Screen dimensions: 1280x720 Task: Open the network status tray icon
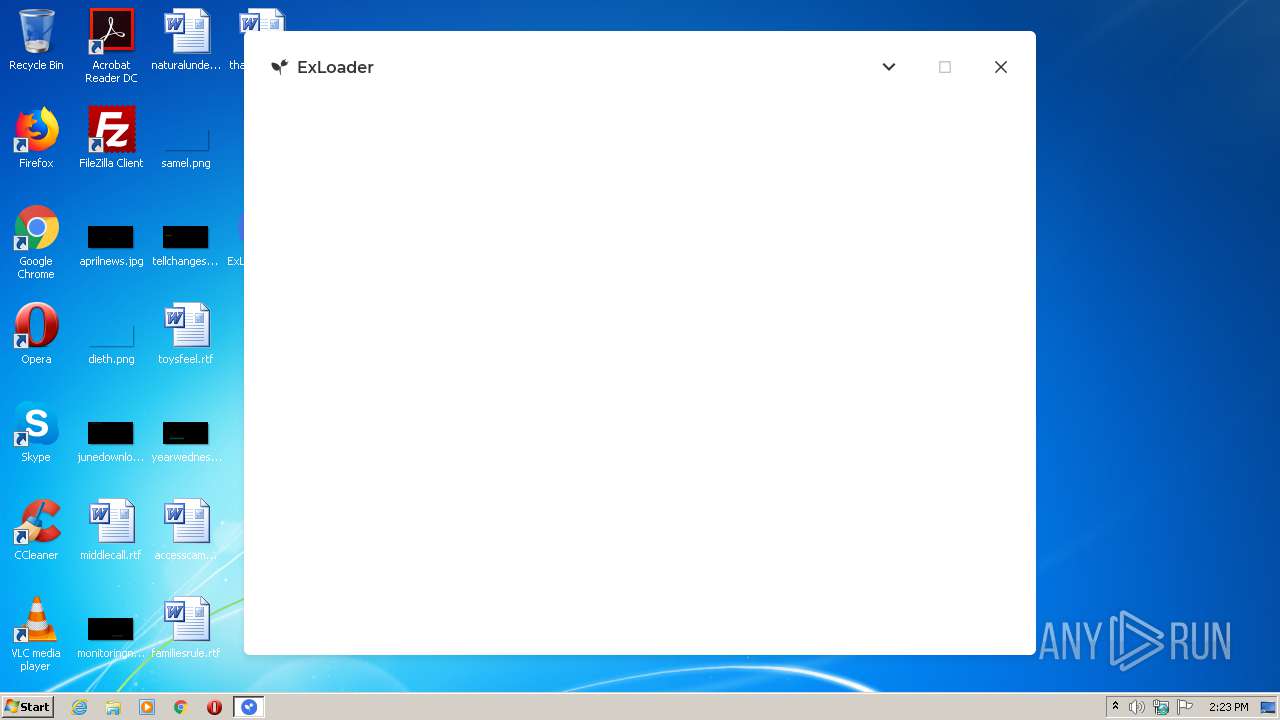[x=1161, y=707]
